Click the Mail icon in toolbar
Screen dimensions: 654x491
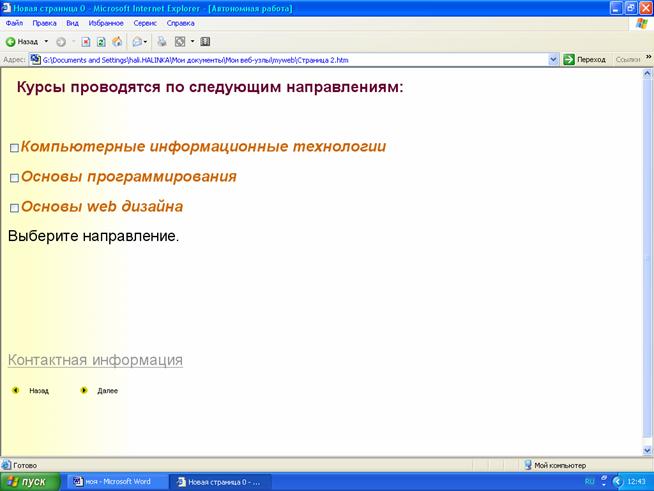[x=138, y=42]
